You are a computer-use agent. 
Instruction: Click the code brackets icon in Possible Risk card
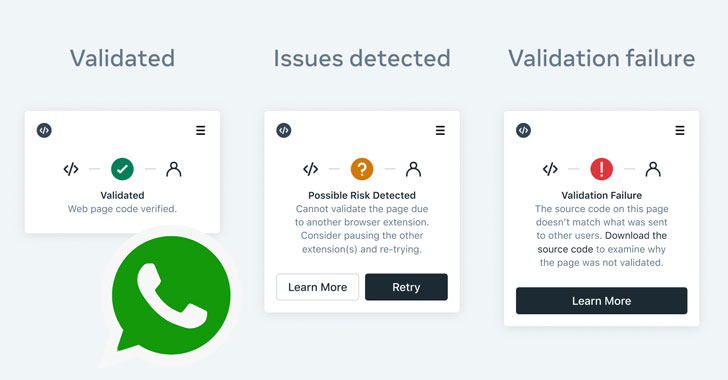tap(311, 169)
